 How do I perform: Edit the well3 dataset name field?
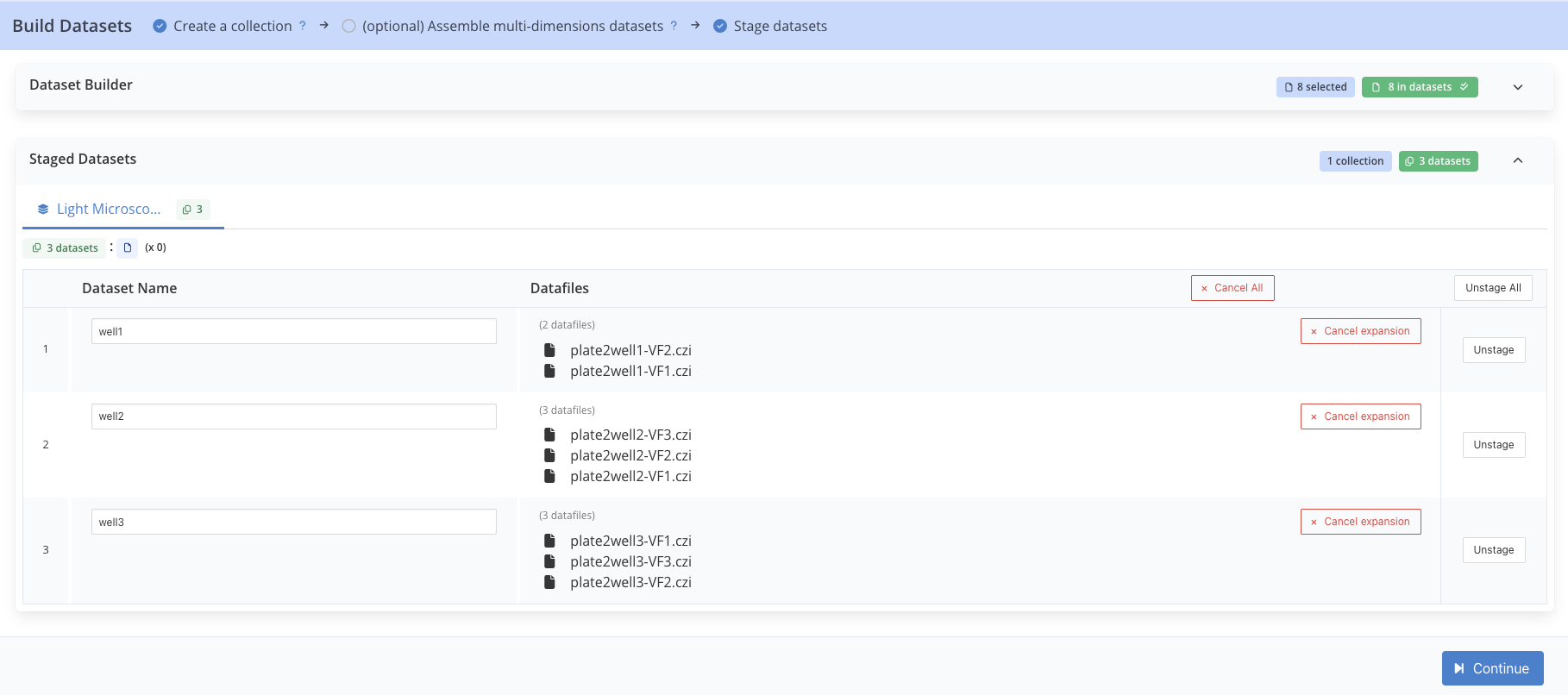coord(294,522)
